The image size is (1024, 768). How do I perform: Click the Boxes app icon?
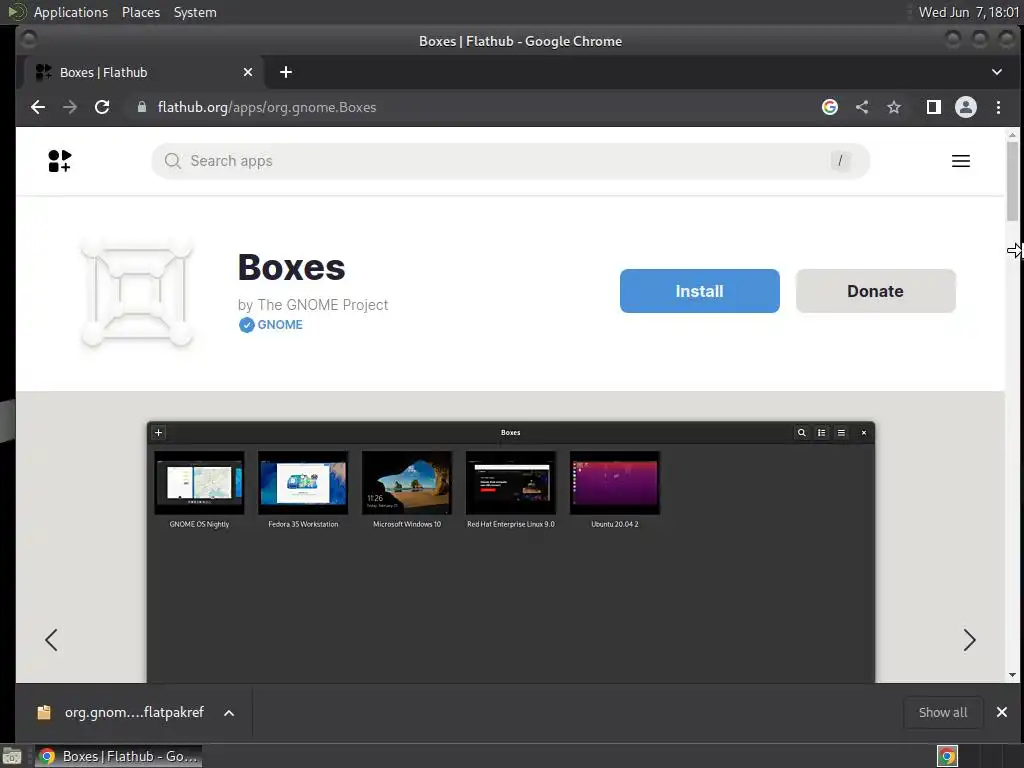tap(136, 293)
